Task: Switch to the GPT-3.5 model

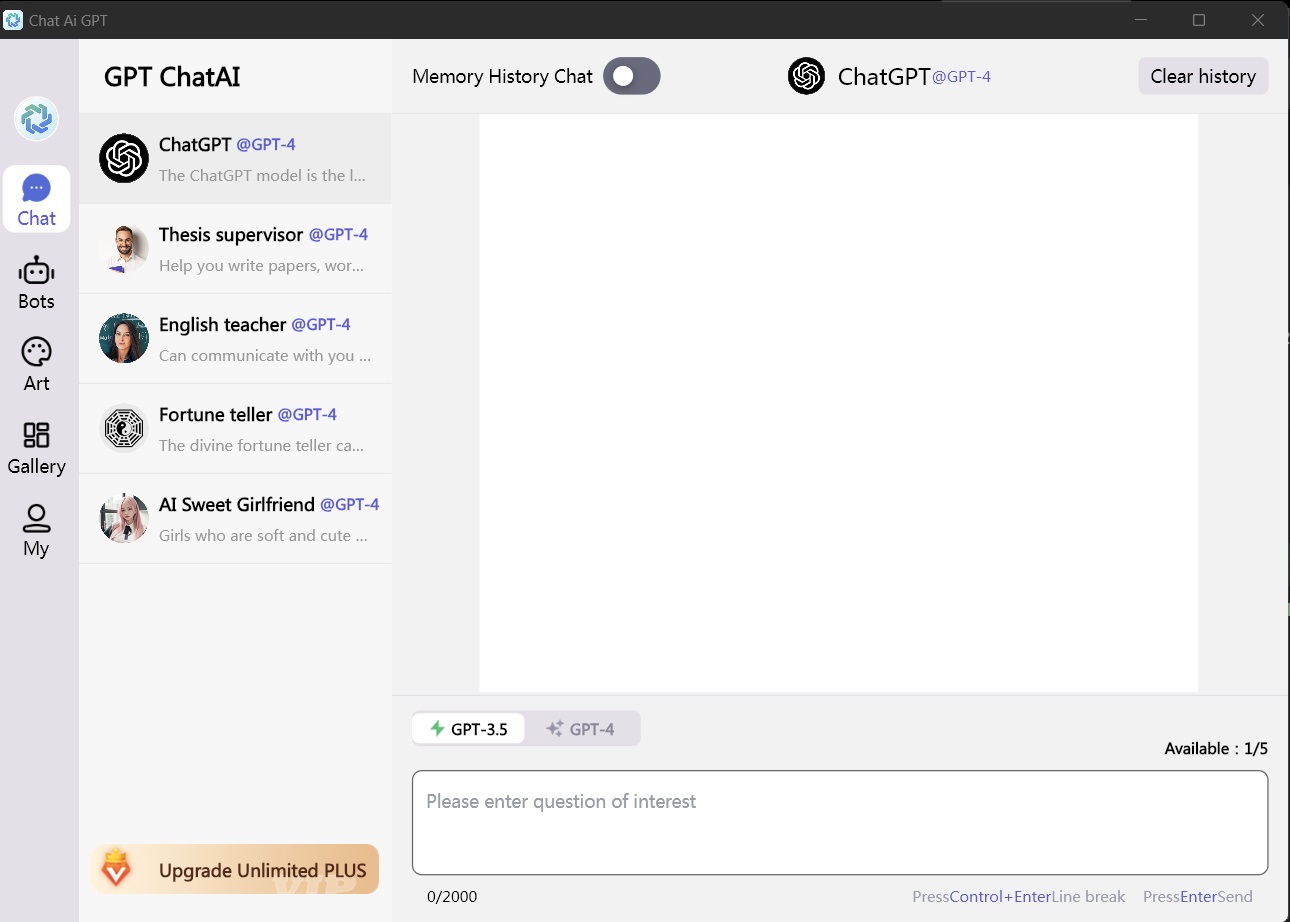Action: (x=468, y=729)
